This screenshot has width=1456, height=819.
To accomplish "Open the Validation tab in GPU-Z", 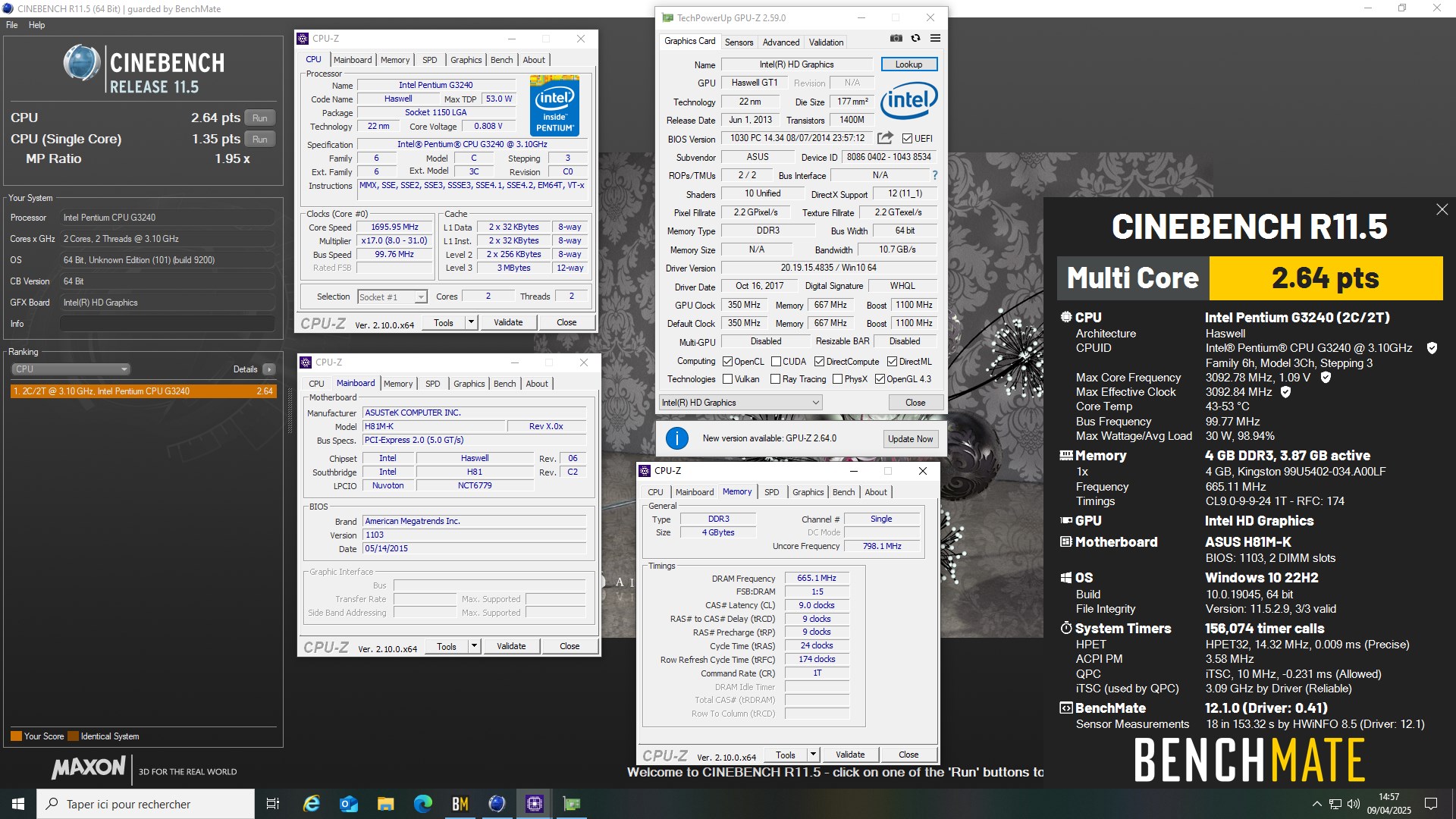I will (826, 42).
